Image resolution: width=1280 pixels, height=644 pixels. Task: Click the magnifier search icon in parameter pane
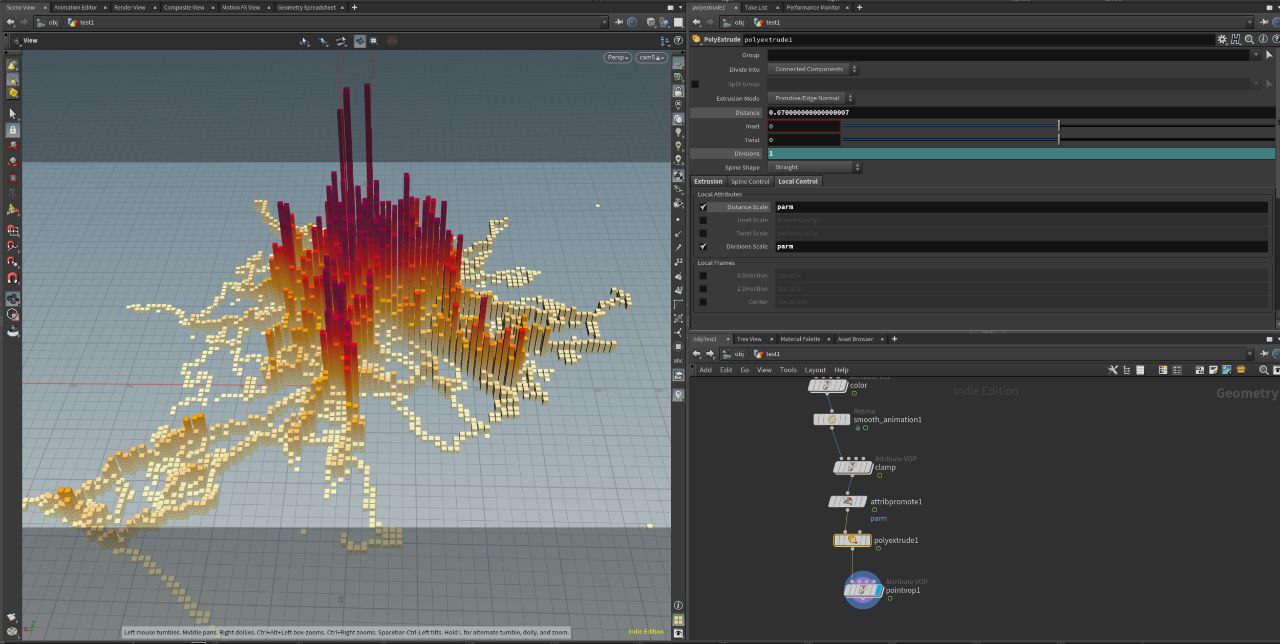1250,39
